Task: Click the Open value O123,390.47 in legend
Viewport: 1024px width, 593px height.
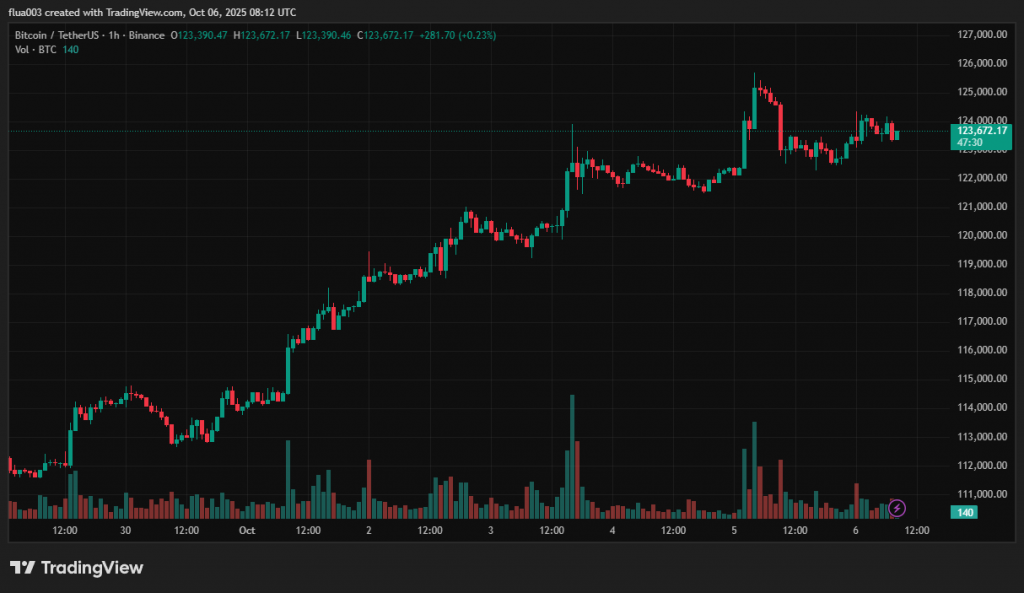Action: 200,35
